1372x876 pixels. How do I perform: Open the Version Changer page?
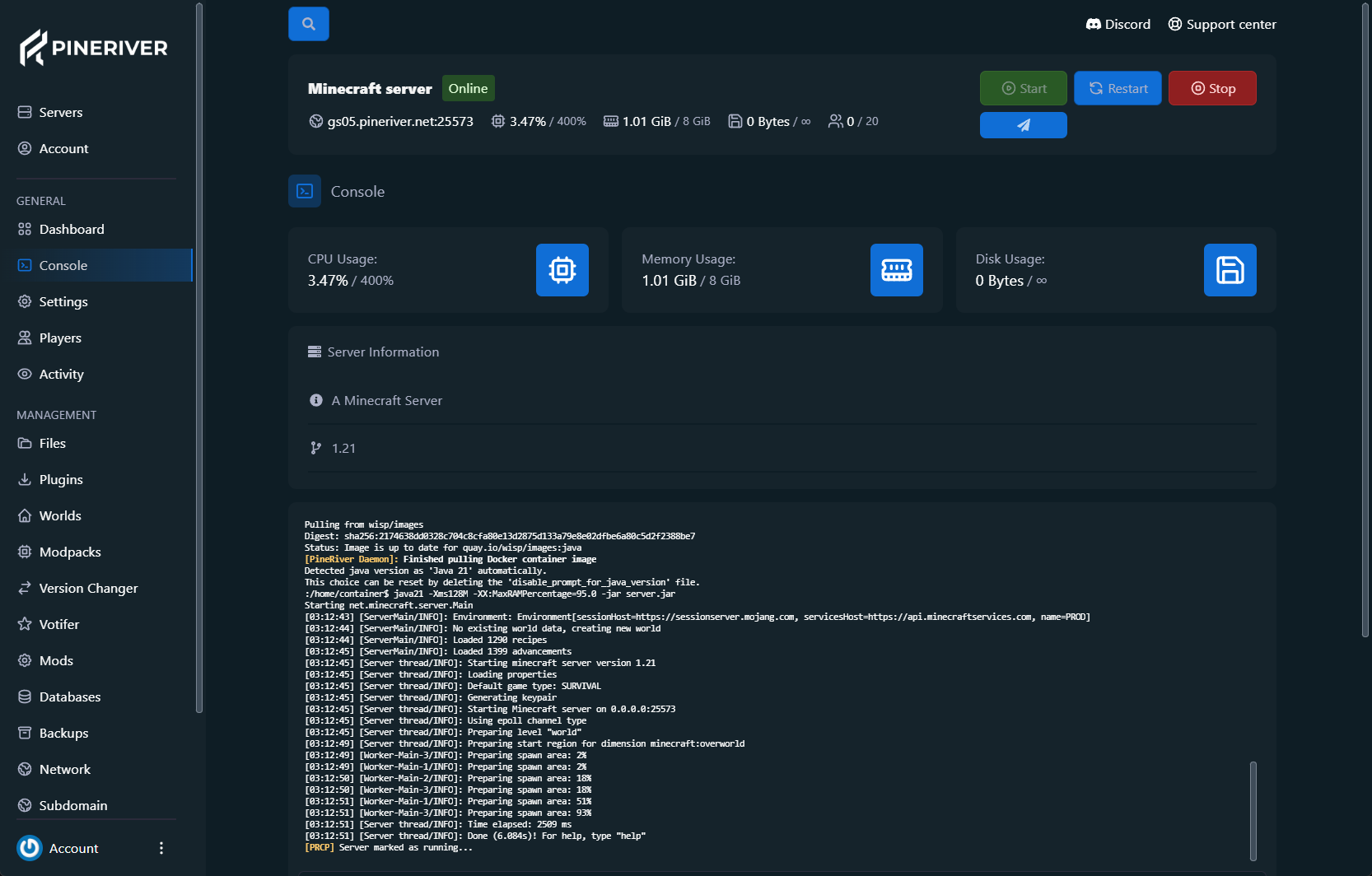pos(96,588)
